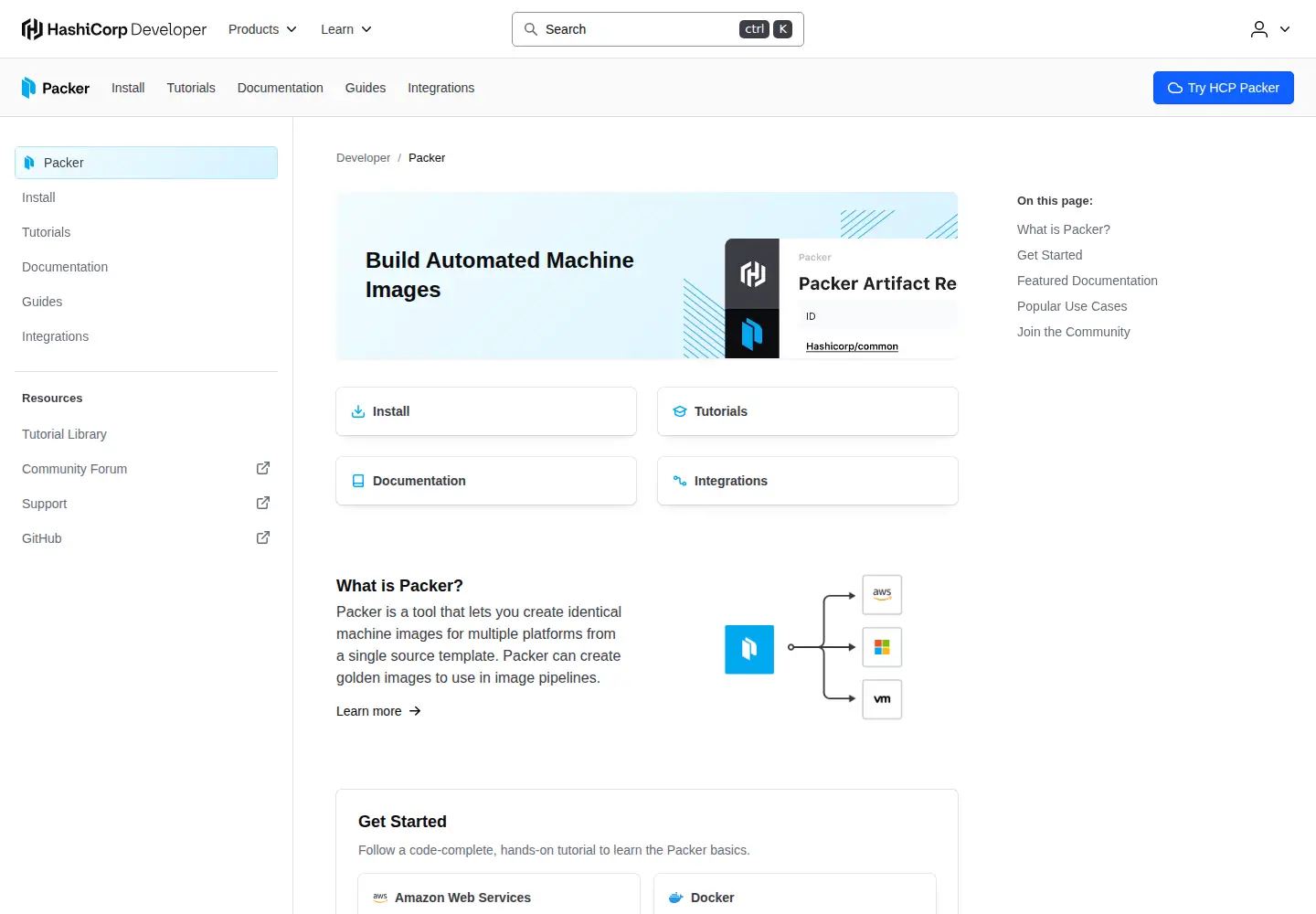This screenshot has height=914, width=1316.
Task: Click the Microsoft icon in the Packer diagram
Action: pyautogui.click(x=882, y=647)
